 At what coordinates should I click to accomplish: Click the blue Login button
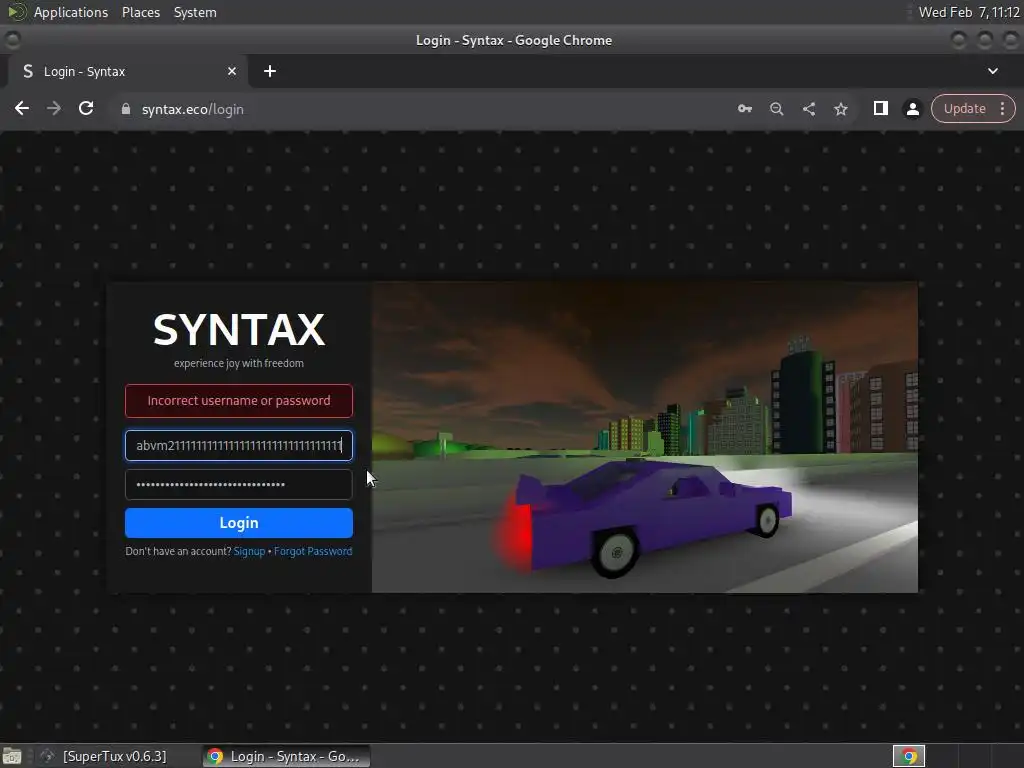pyautogui.click(x=239, y=522)
